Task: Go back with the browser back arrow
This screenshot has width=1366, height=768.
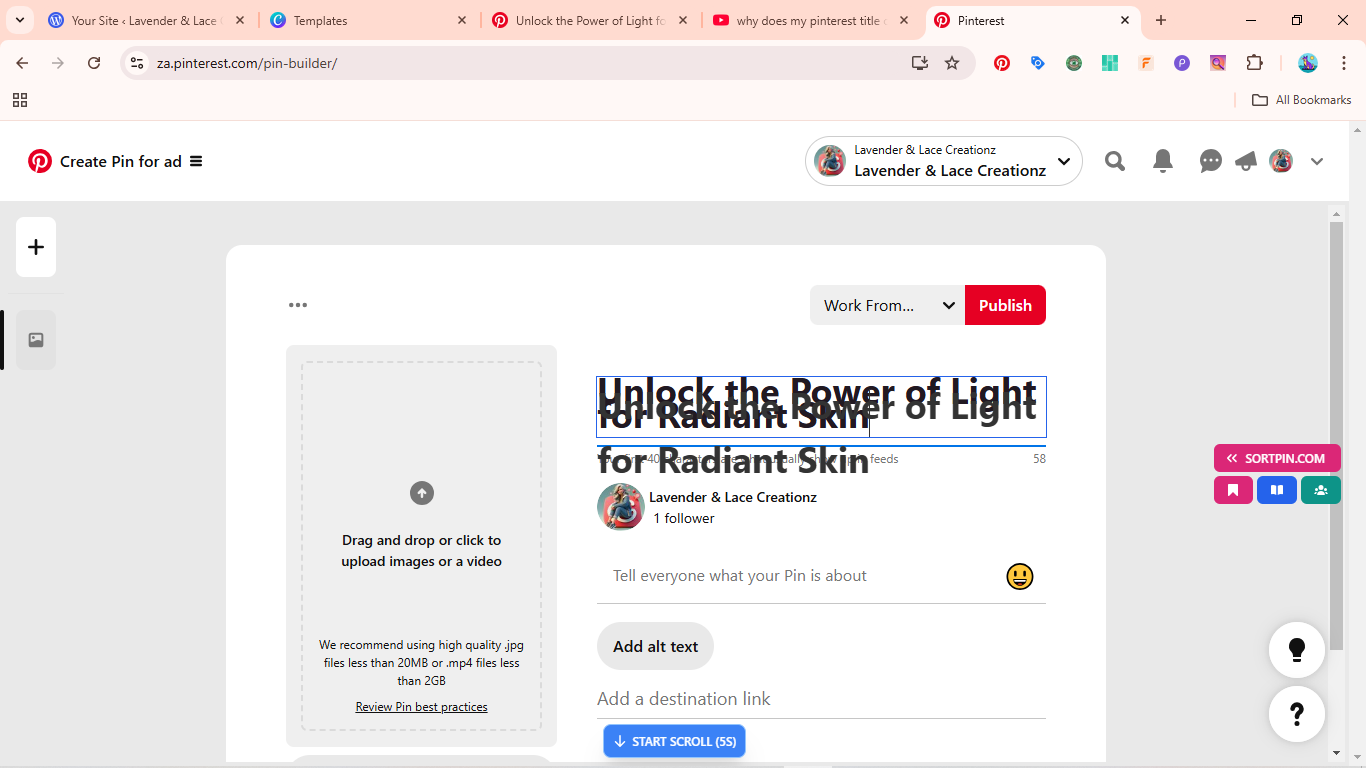Action: pos(22,63)
